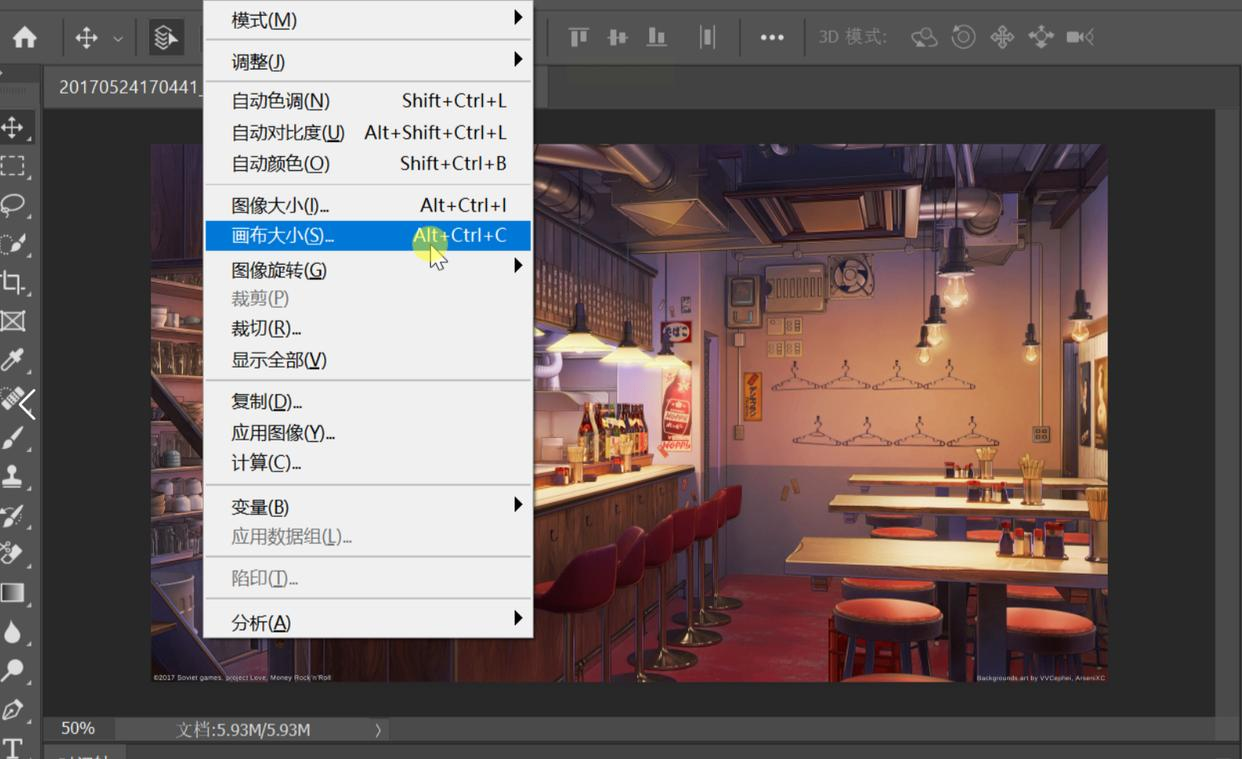Expand status bar document info arrow
The width and height of the screenshot is (1242, 759).
point(378,730)
